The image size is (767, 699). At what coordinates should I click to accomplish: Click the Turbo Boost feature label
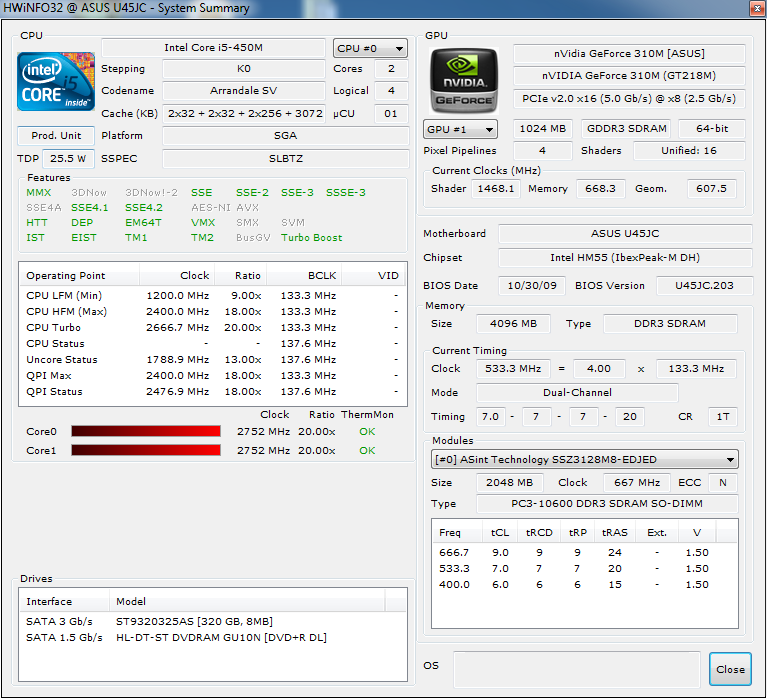[312, 238]
